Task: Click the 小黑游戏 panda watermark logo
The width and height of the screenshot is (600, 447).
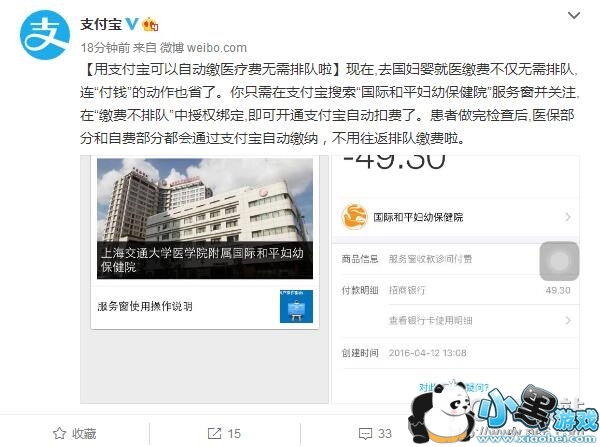Action: coord(504,413)
